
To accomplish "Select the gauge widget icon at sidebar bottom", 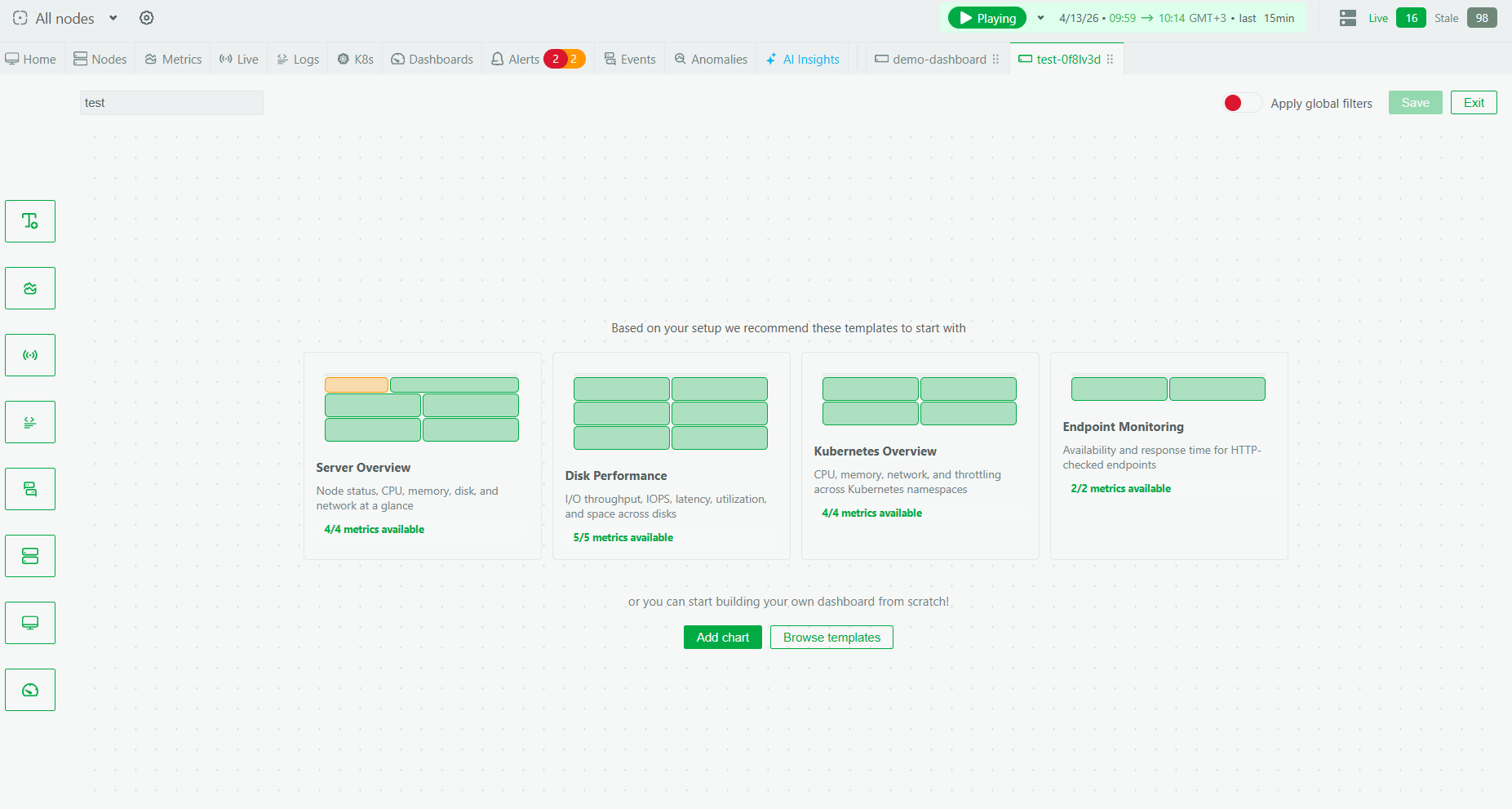I will [30, 690].
